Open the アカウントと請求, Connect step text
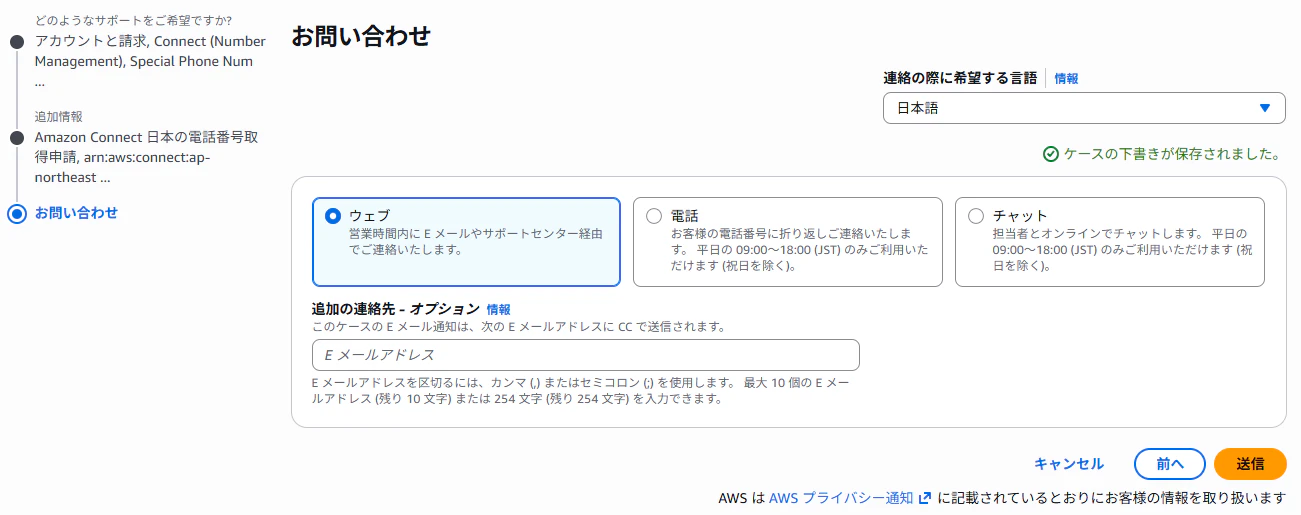 click(150, 61)
